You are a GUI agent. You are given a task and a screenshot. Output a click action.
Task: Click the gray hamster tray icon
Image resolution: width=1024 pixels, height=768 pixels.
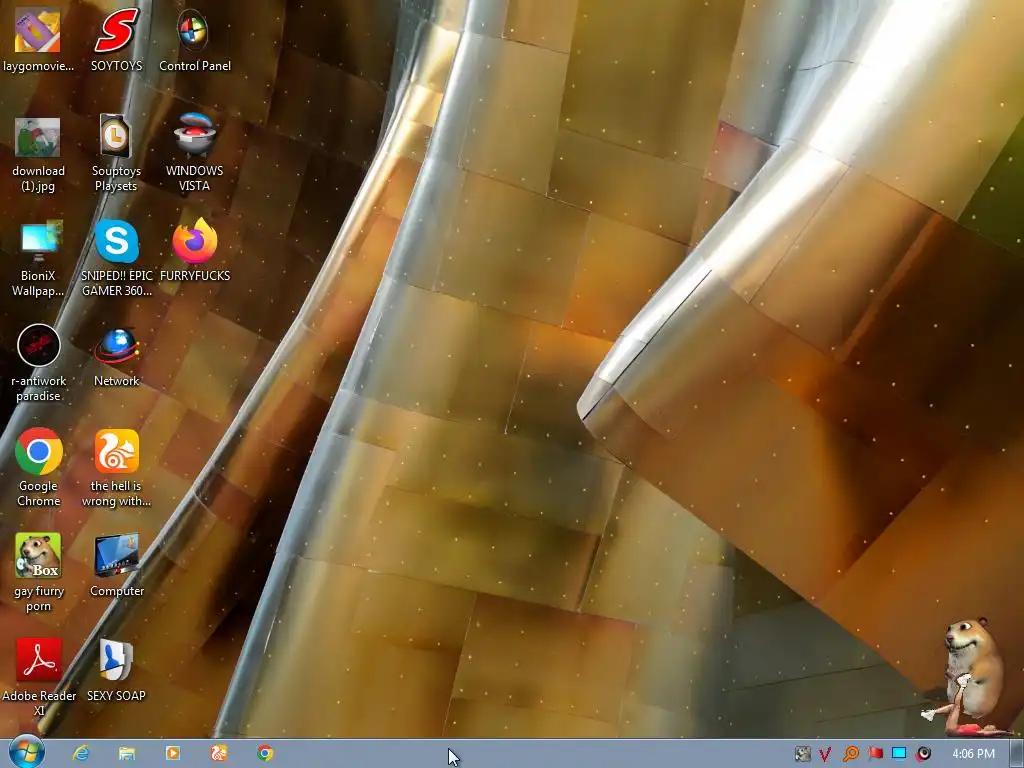coord(803,754)
